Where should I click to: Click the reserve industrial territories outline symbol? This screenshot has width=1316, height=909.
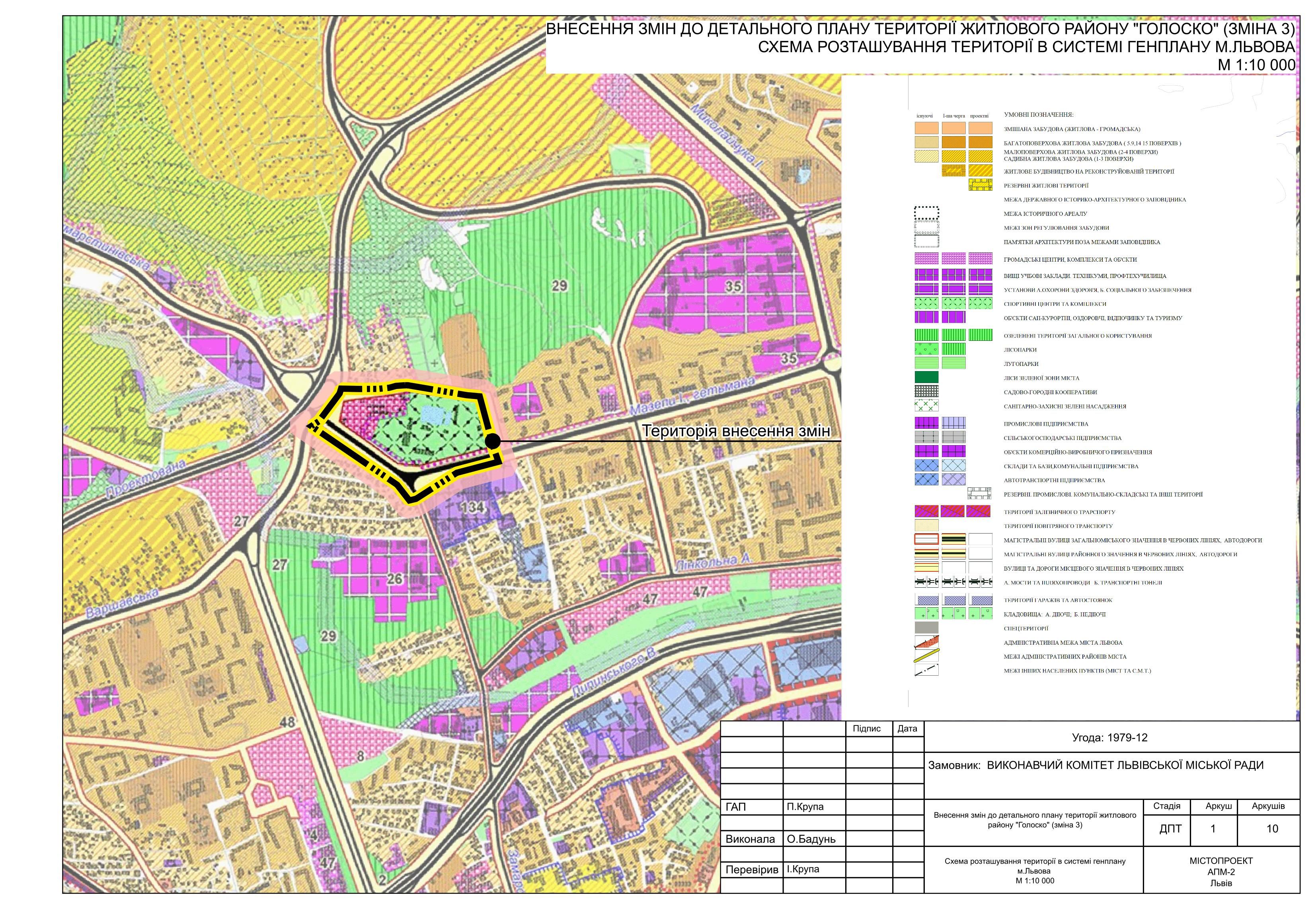[979, 494]
